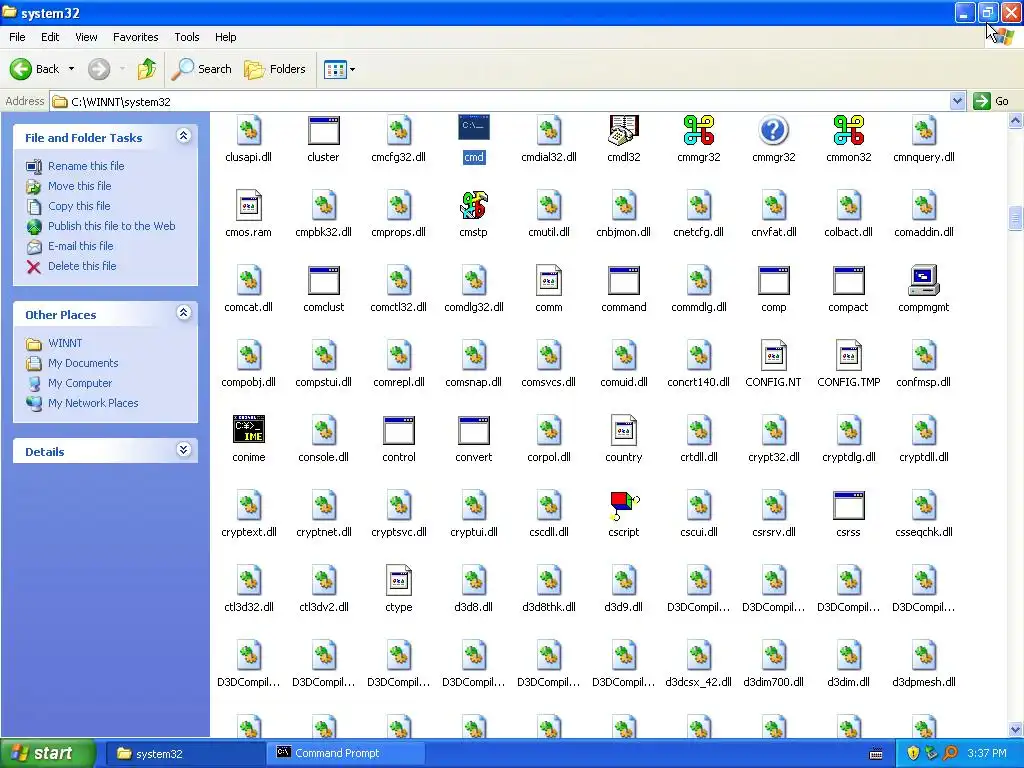Open My Computer link
Screen dimensions: 1024x768
coord(80,383)
